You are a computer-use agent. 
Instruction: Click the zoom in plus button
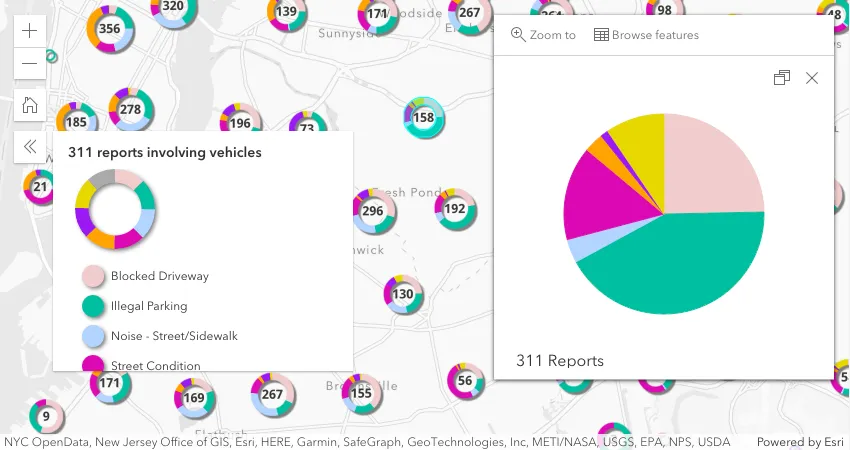tap(29, 30)
